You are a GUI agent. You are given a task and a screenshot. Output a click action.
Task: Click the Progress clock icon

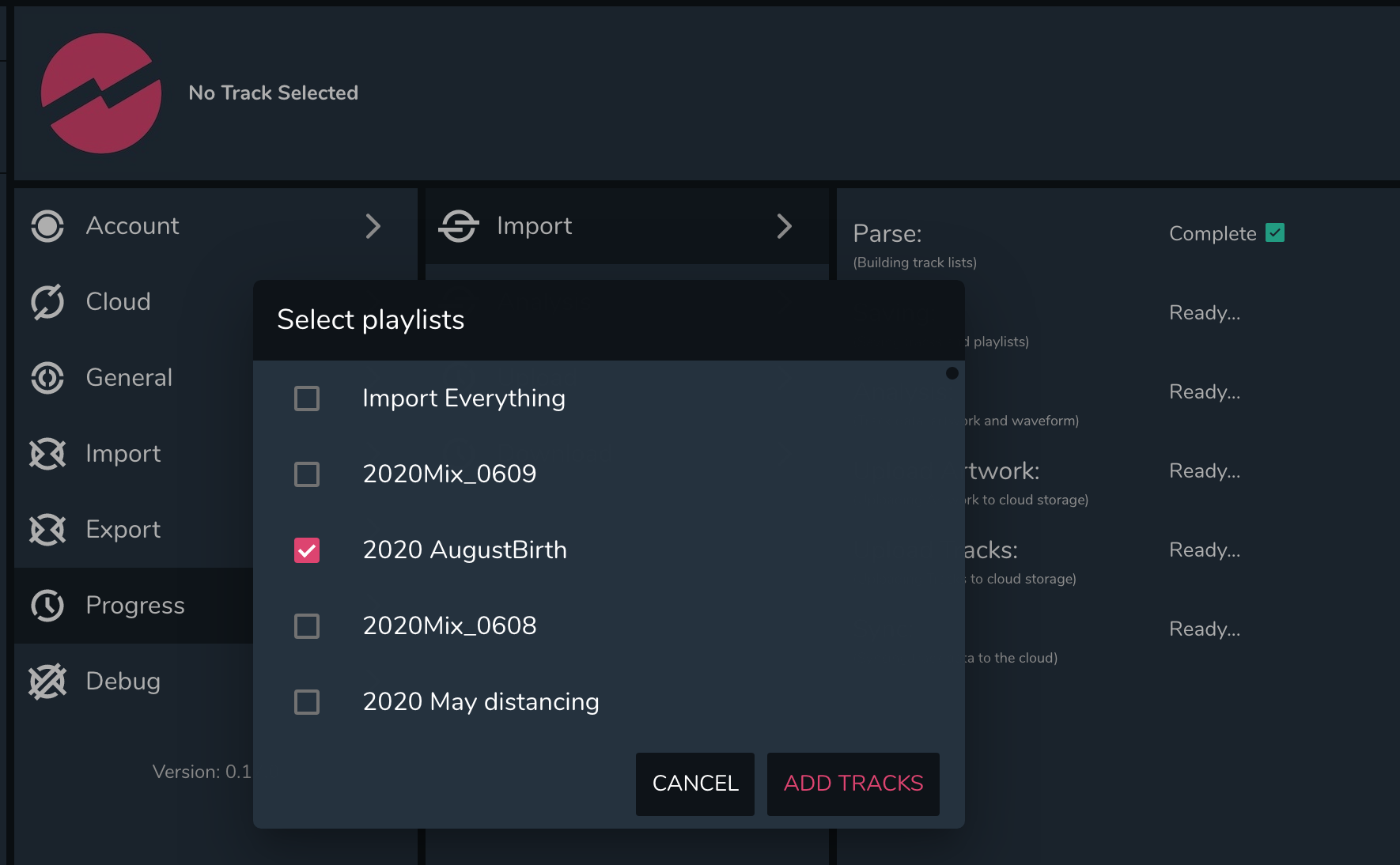47,606
